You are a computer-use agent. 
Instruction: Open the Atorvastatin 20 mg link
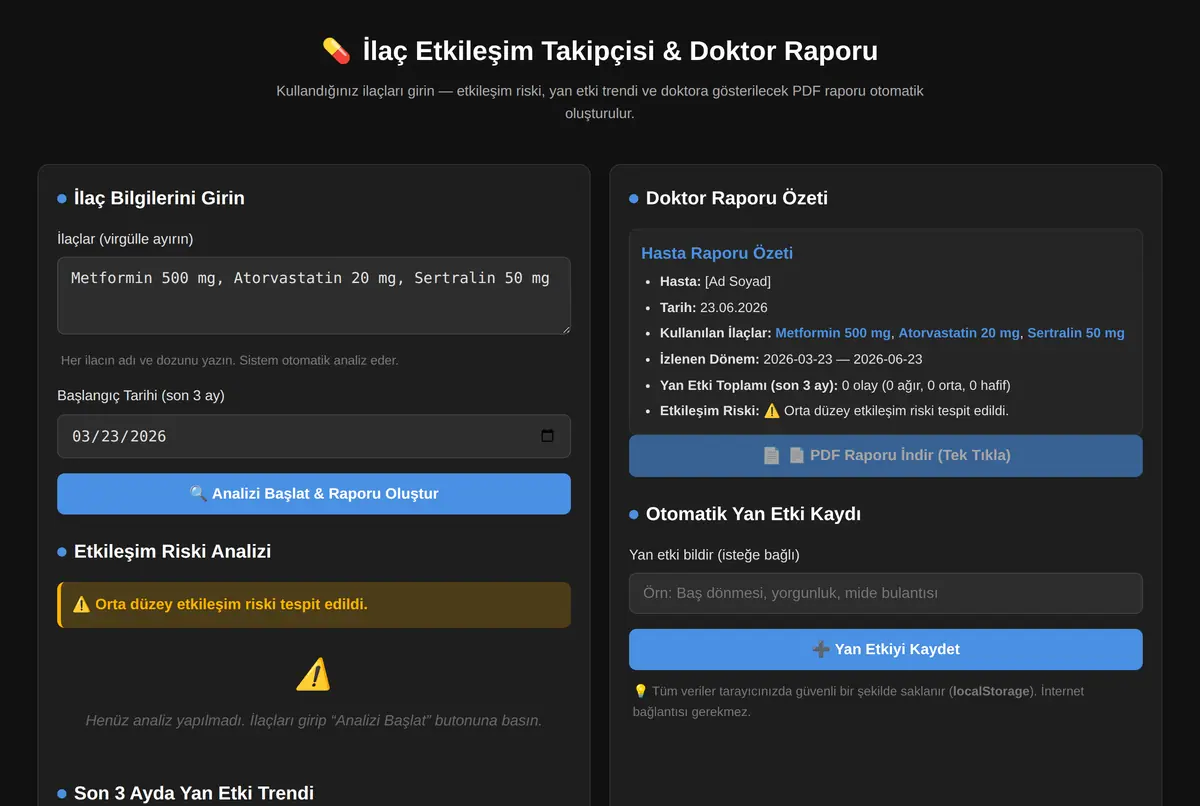point(959,333)
